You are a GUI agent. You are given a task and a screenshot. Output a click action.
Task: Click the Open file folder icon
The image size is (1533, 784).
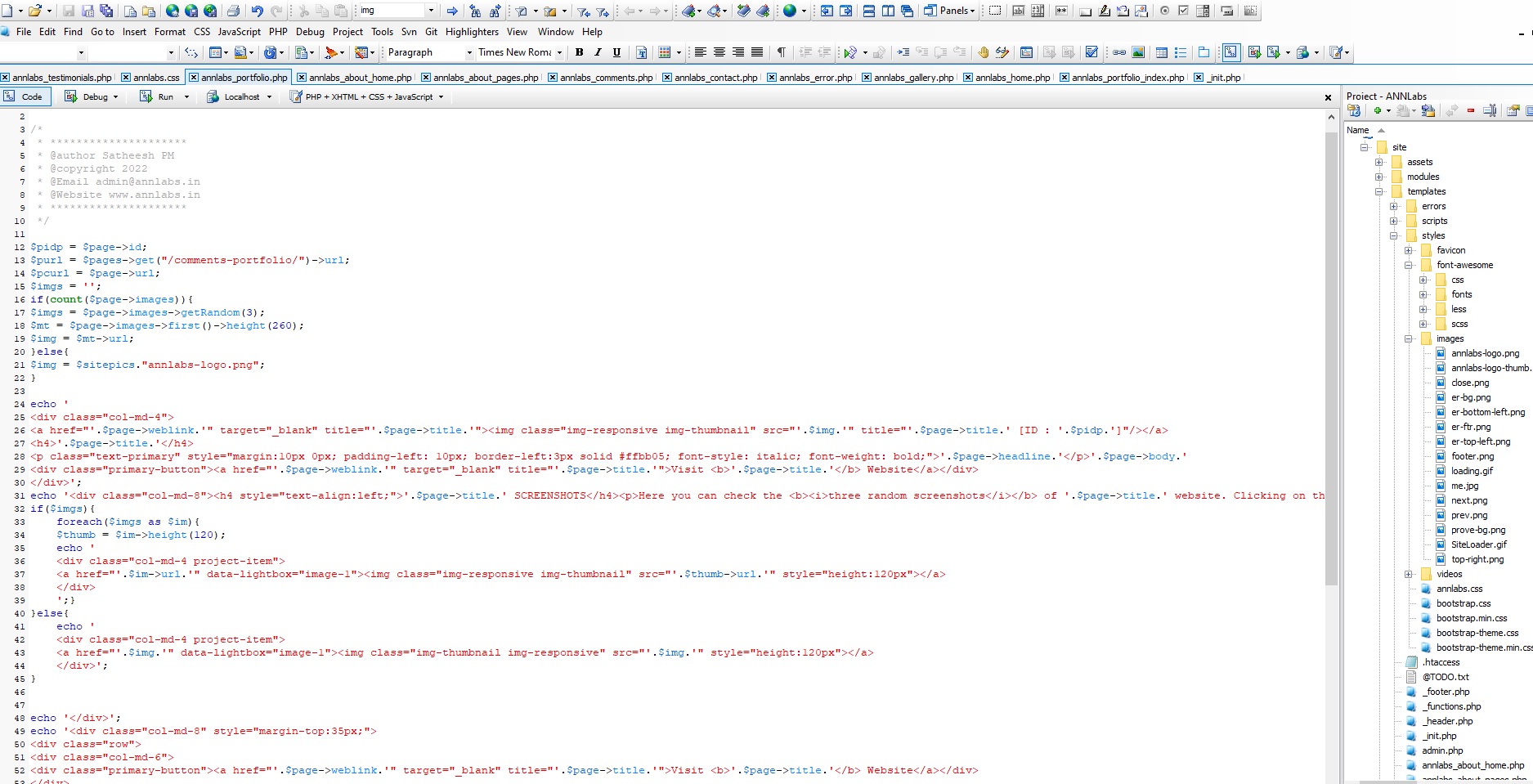pos(34,11)
